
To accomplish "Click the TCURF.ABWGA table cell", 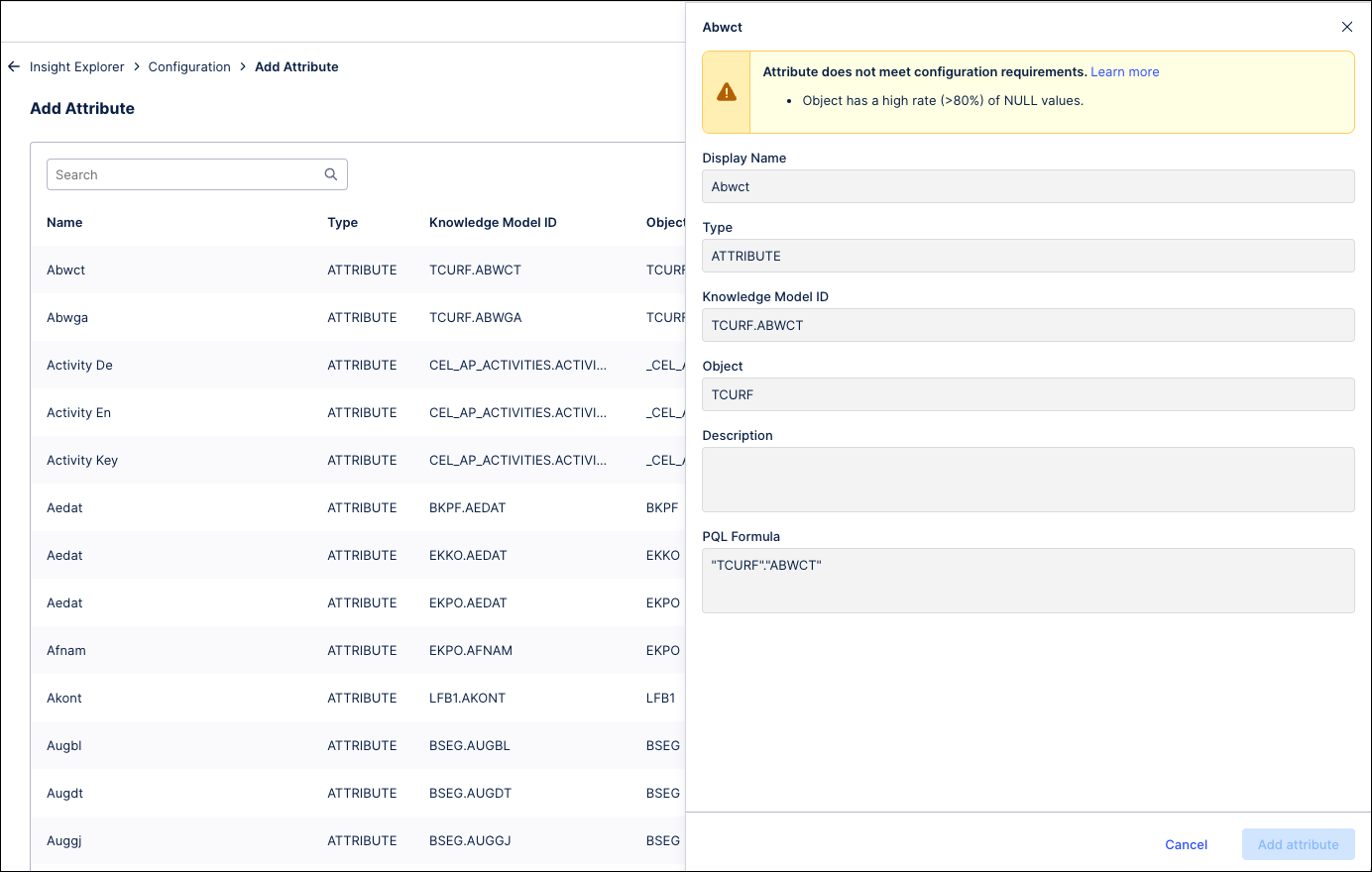I will (x=476, y=317).
